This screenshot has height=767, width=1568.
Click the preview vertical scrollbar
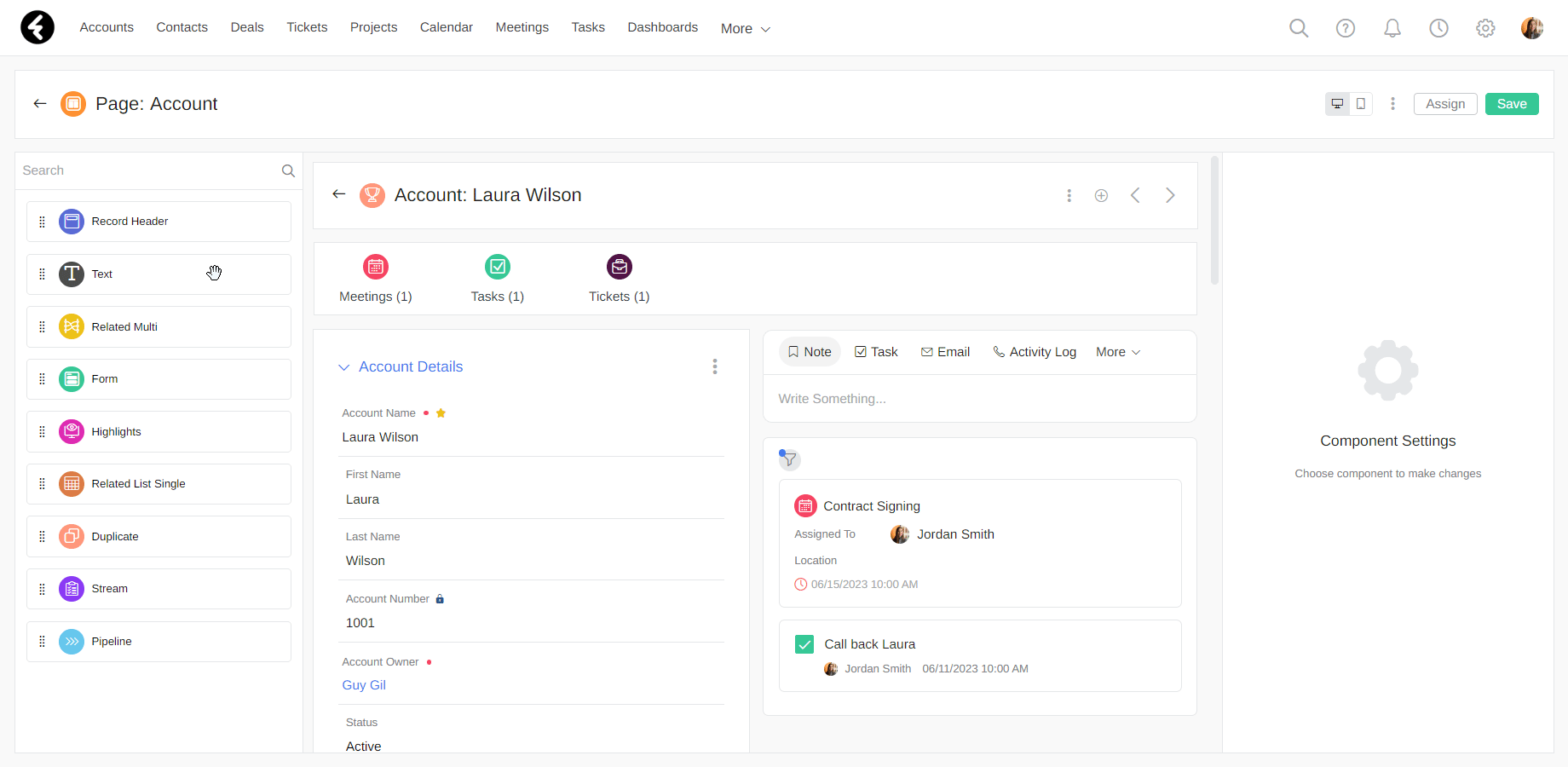coord(1214,220)
